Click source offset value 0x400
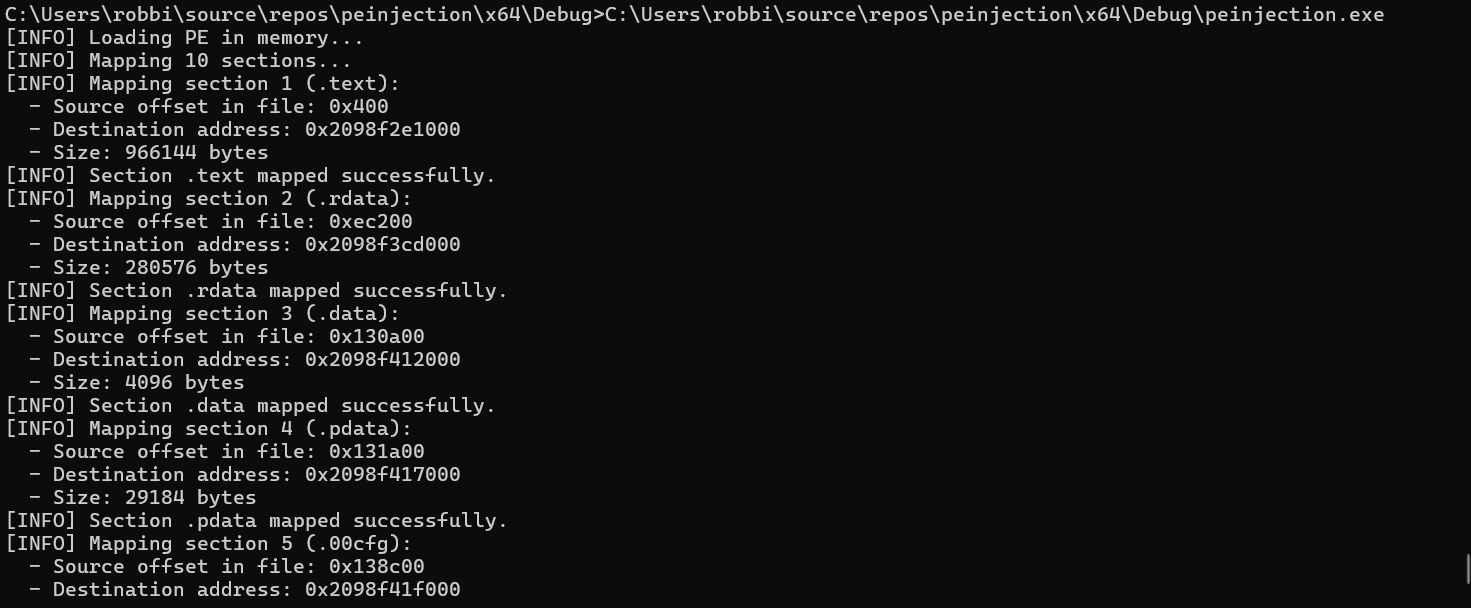 pos(358,107)
